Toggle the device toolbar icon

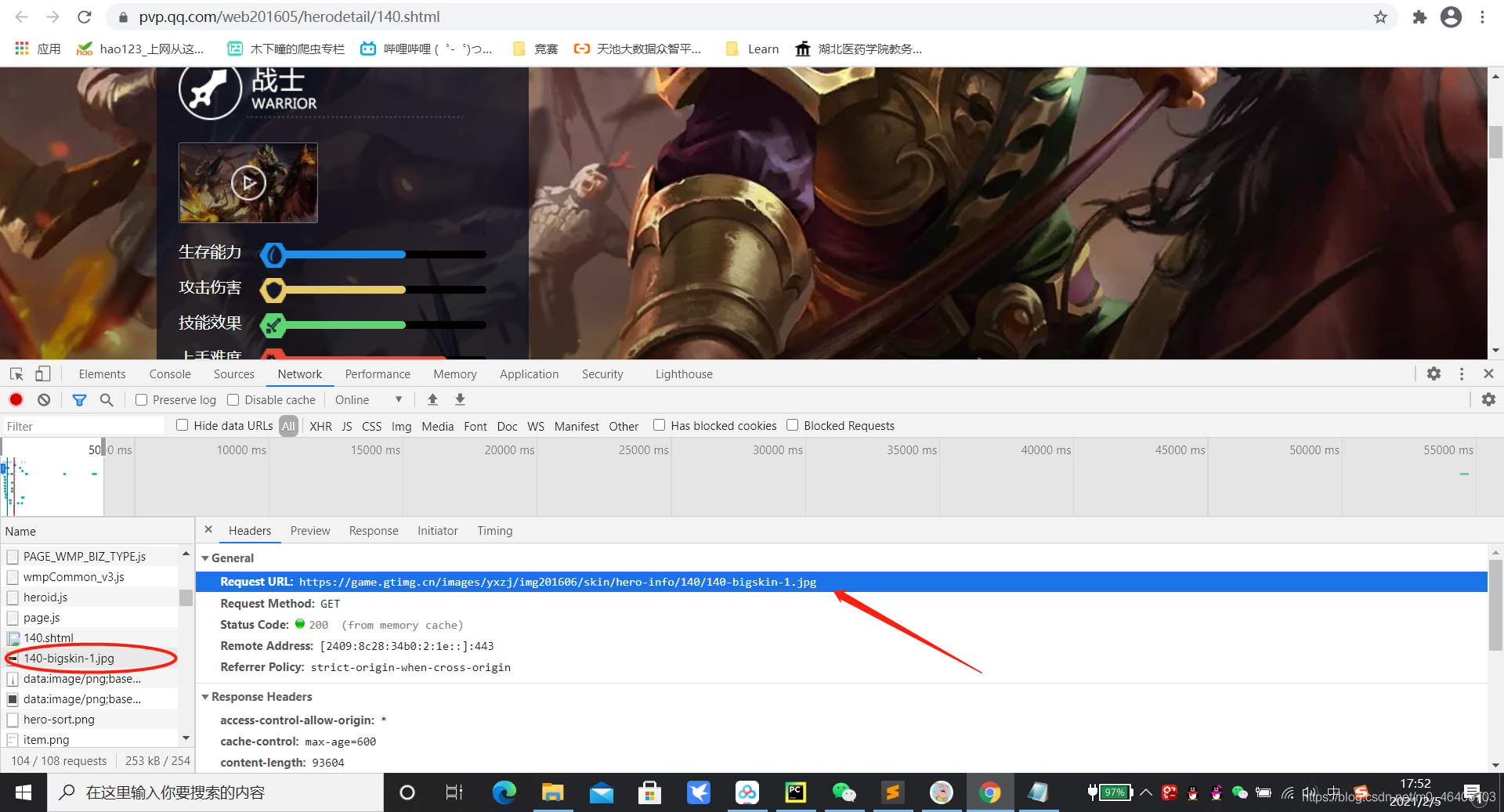tap(42, 374)
